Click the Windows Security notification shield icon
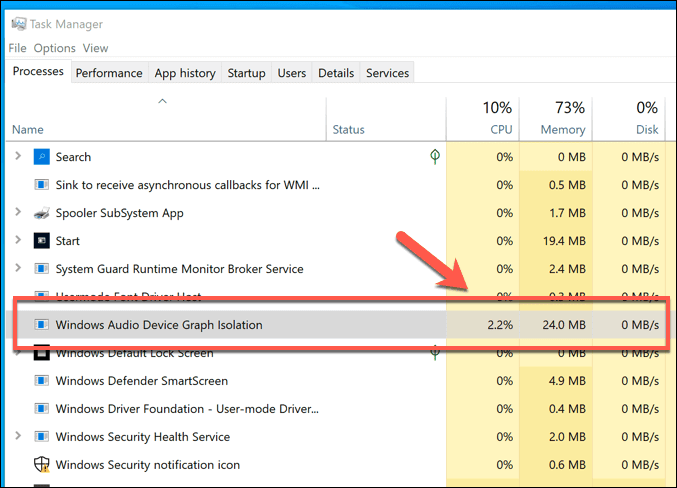 coord(42,465)
